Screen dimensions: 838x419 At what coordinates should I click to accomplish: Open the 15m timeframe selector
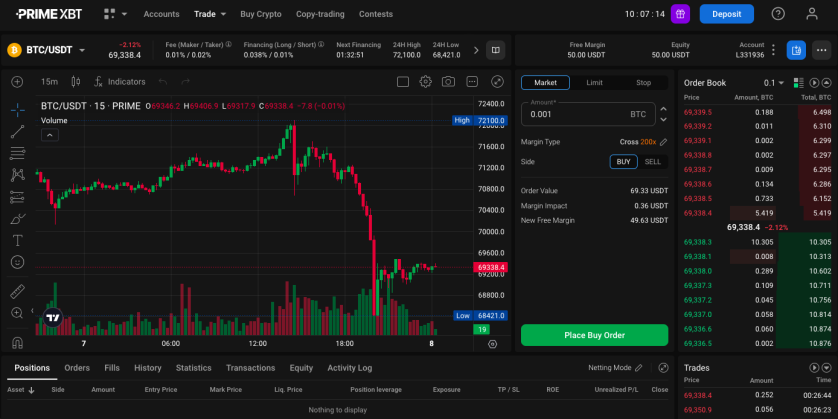(x=49, y=82)
